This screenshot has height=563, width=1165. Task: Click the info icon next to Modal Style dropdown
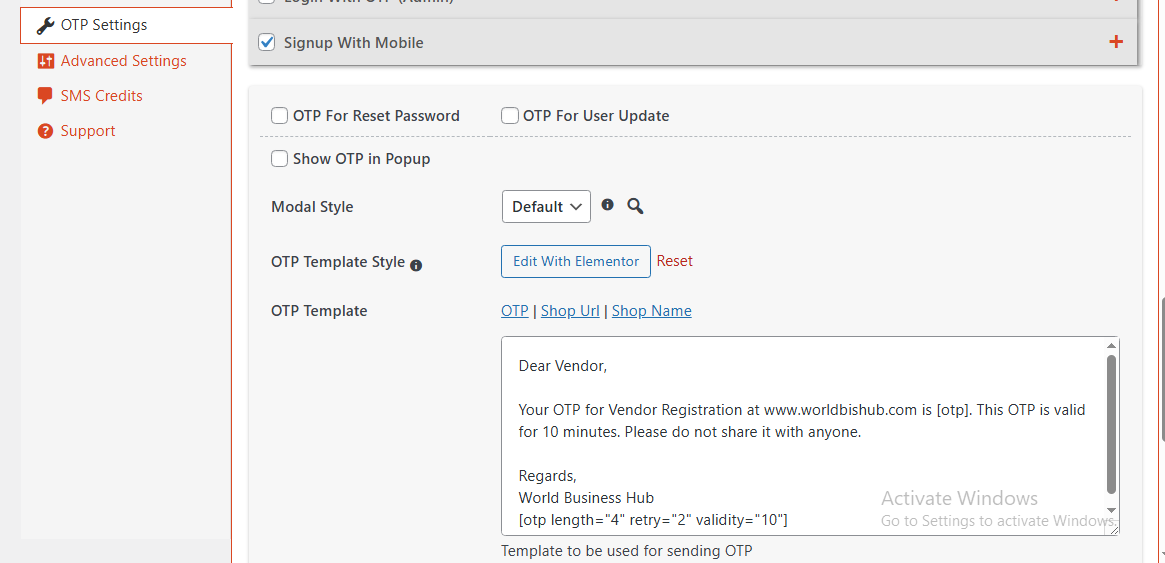pyautogui.click(x=608, y=205)
